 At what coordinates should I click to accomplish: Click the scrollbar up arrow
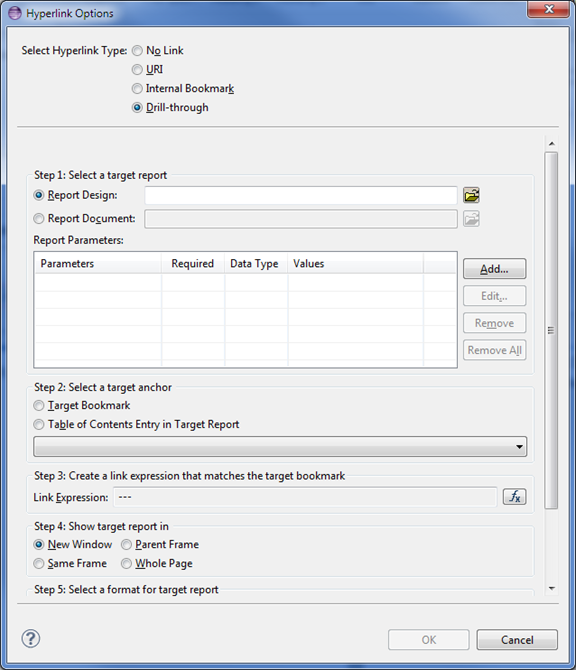552,144
